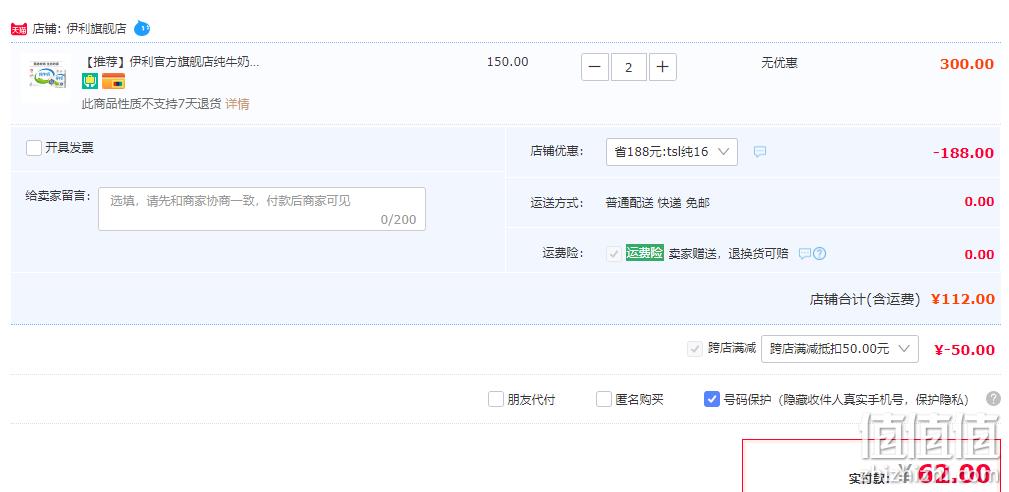Enable the 开具发票 checkbox
The image size is (1009, 492).
(34, 148)
